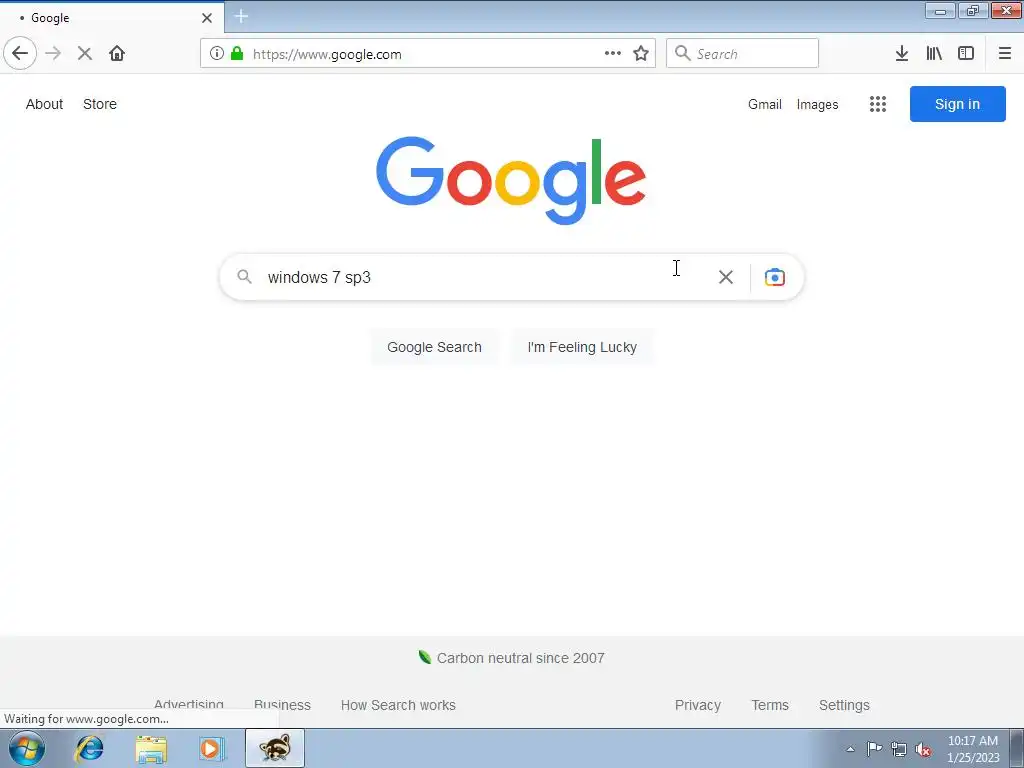The height and width of the screenshot is (768, 1024).
Task: Go back with the browser back arrow
Action: click(x=20, y=53)
